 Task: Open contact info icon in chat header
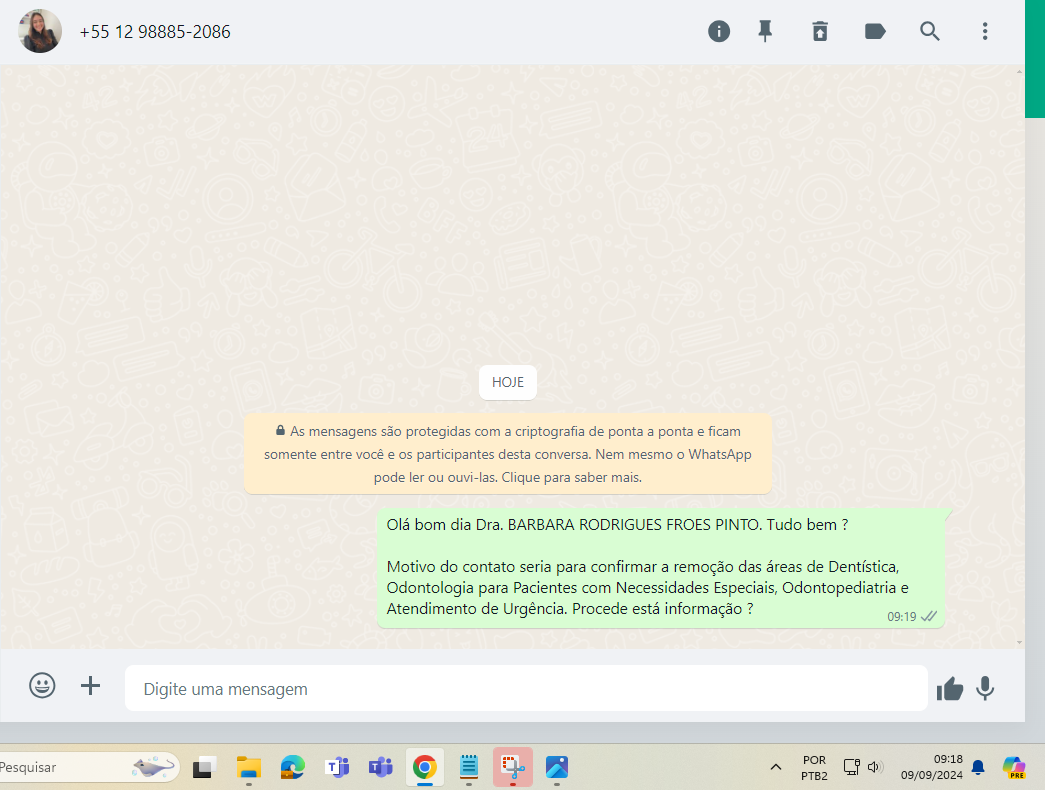pyautogui.click(x=718, y=31)
